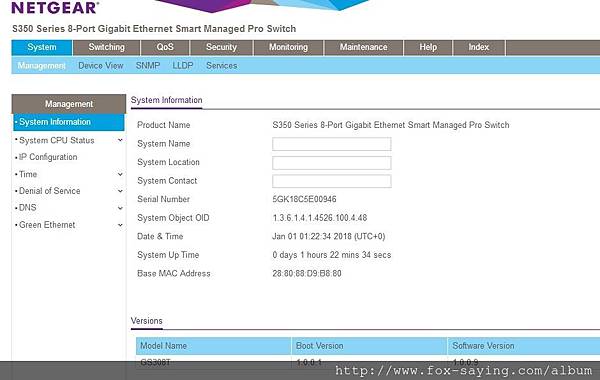Click the System Name input field
Screen dimensions: 600x380
point(332,144)
